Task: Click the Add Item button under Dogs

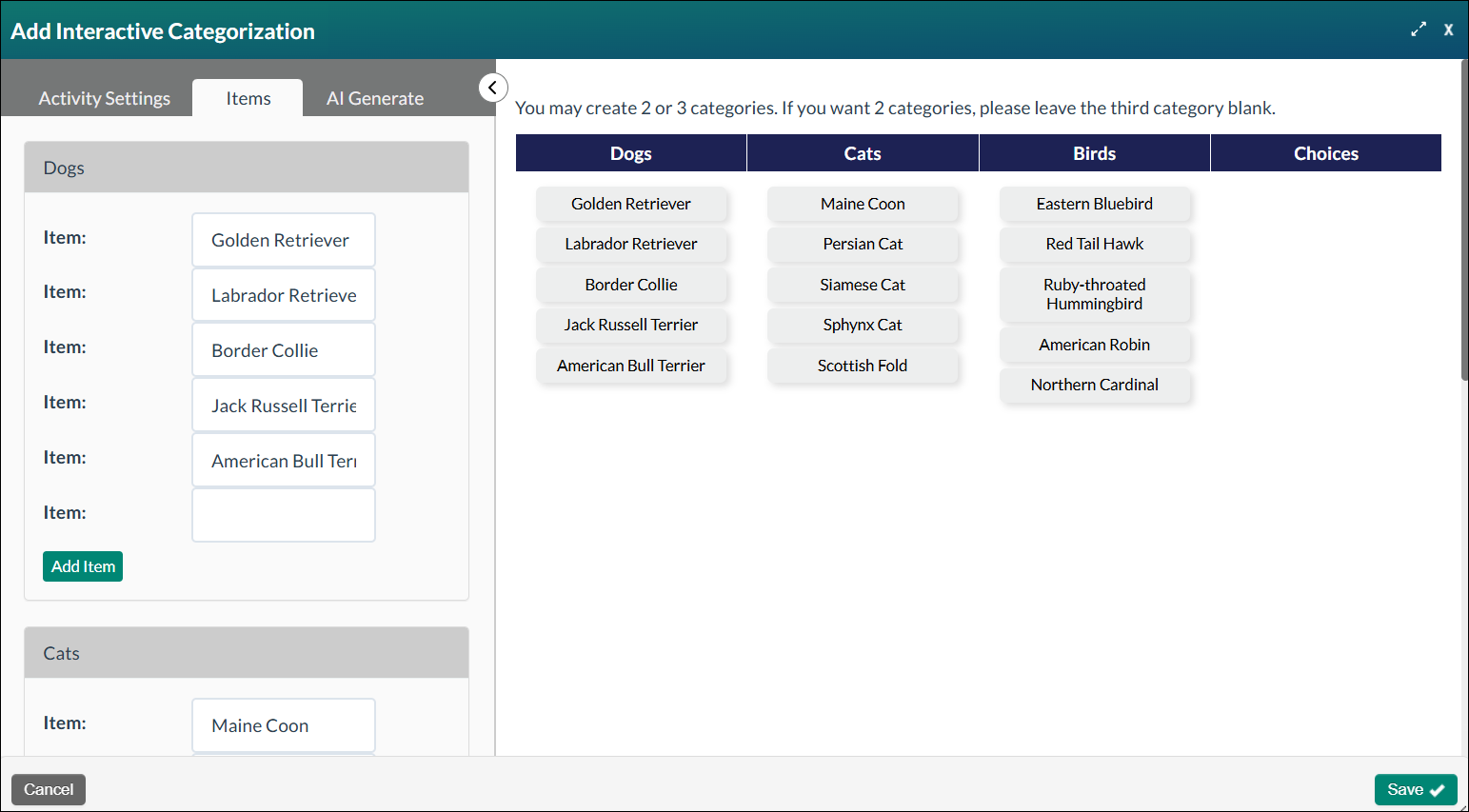Action: click(x=82, y=565)
